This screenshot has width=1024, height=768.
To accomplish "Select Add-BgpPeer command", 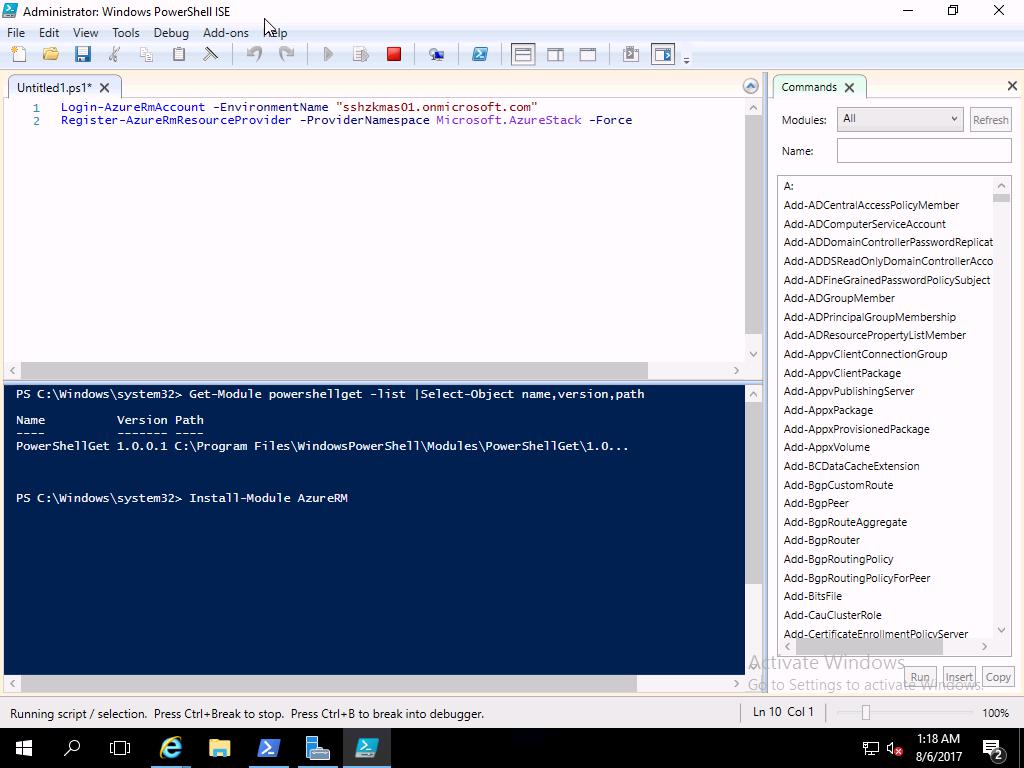I will 816,504.
